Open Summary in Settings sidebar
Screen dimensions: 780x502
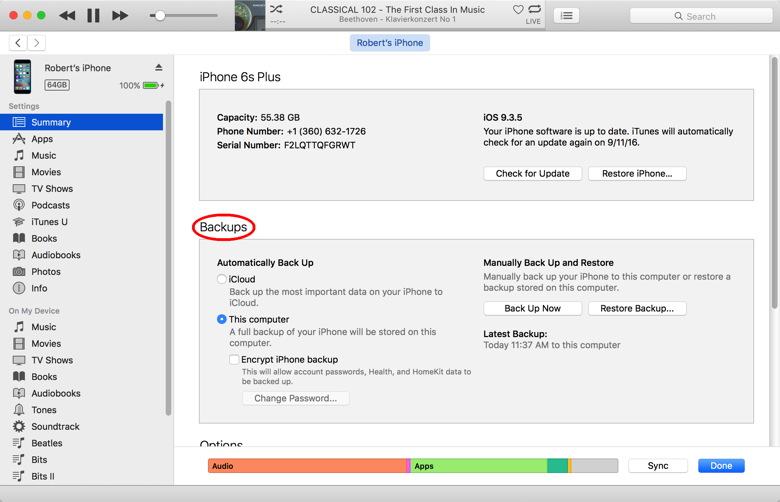click(x=82, y=122)
